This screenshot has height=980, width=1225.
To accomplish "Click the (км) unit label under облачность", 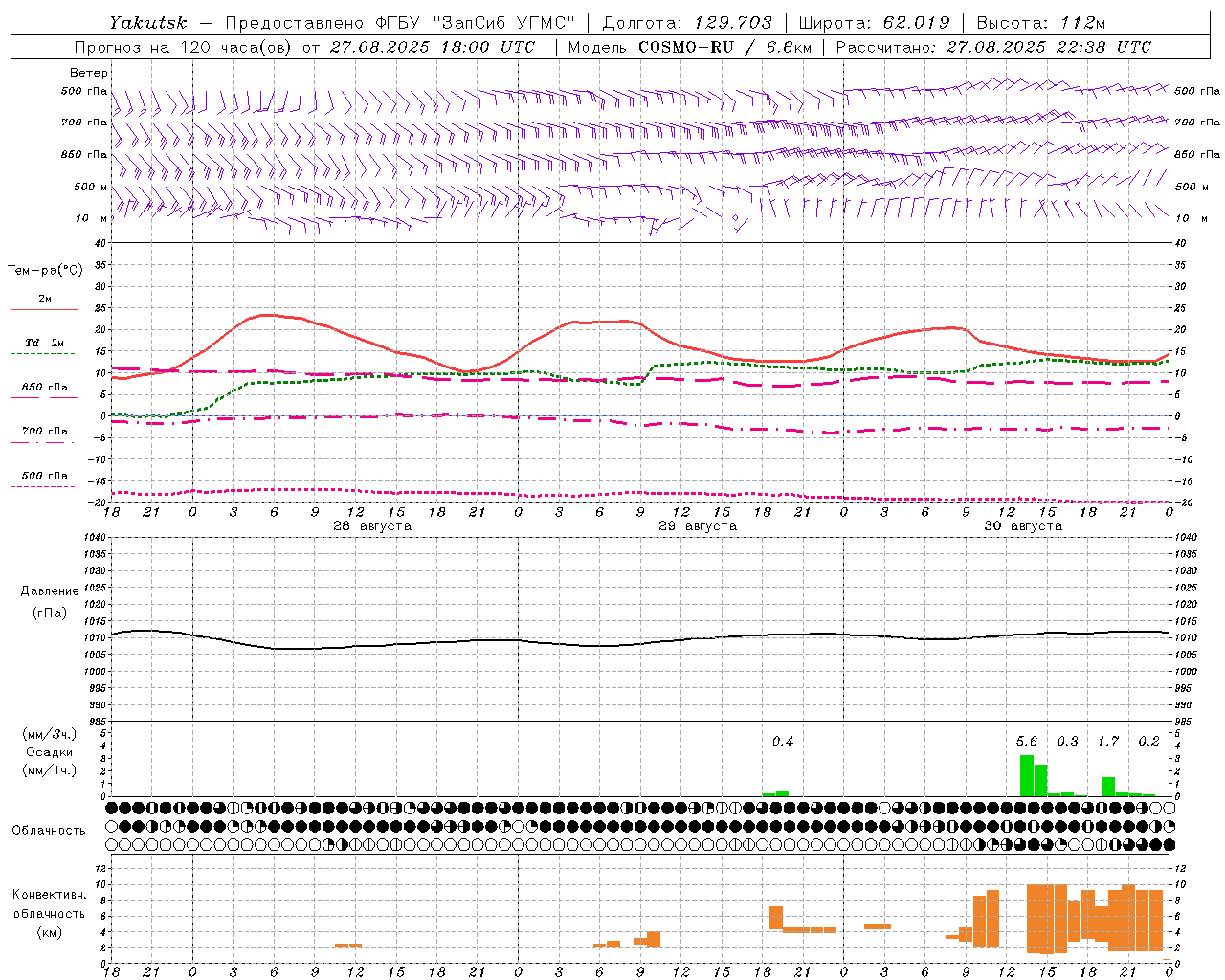I will pyautogui.click(x=49, y=932).
